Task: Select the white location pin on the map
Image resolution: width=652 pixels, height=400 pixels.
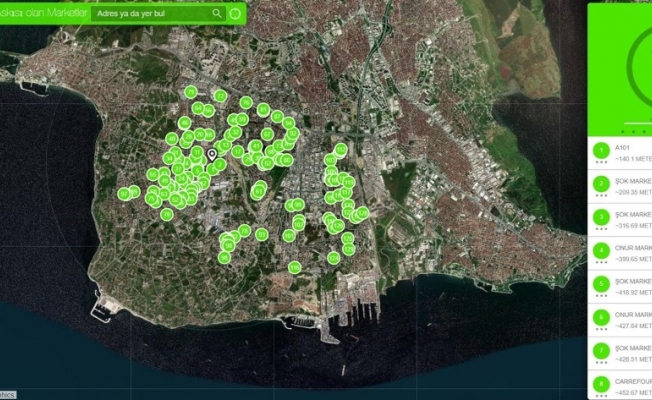Action: click(x=212, y=155)
